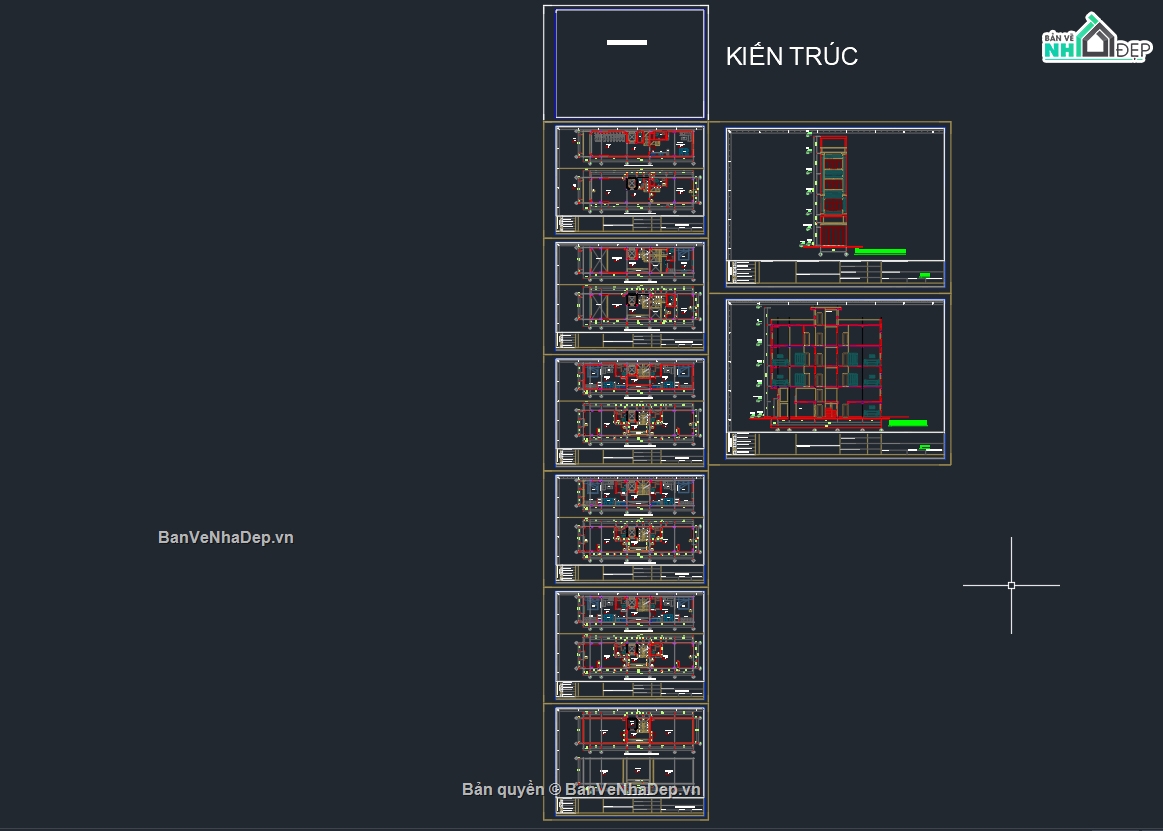
Task: Select the green bar beside the elevation drawing
Action: [880, 252]
